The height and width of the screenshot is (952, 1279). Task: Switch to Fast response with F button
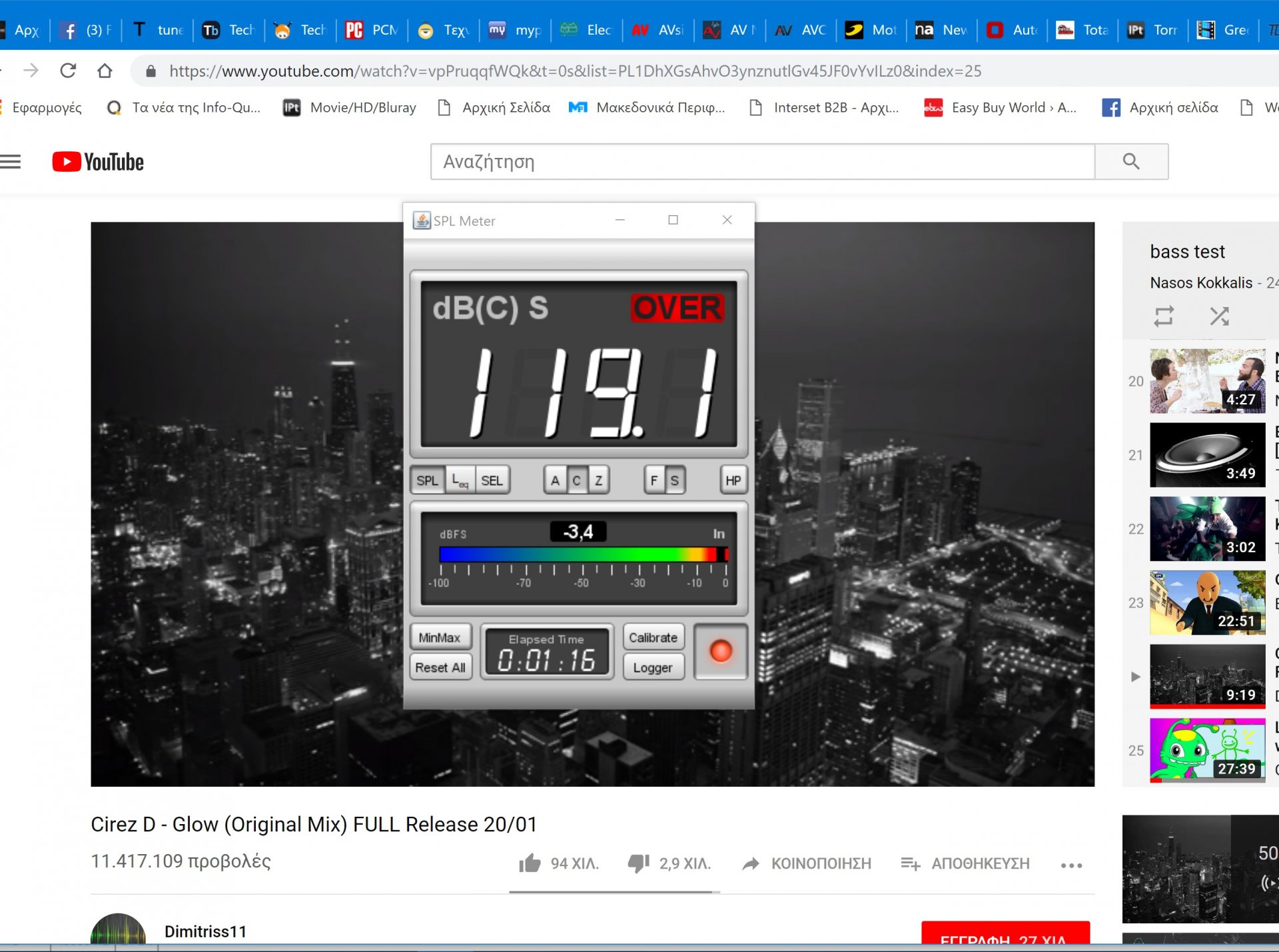tap(654, 480)
